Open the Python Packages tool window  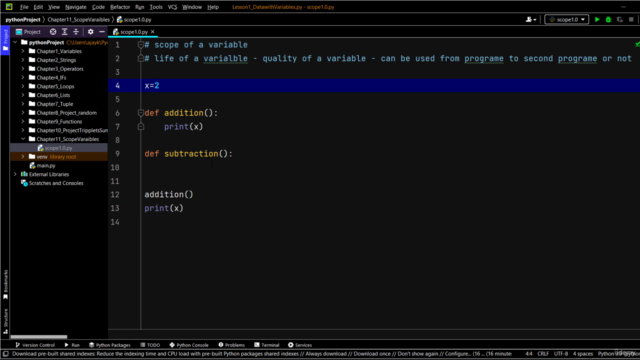(110, 345)
